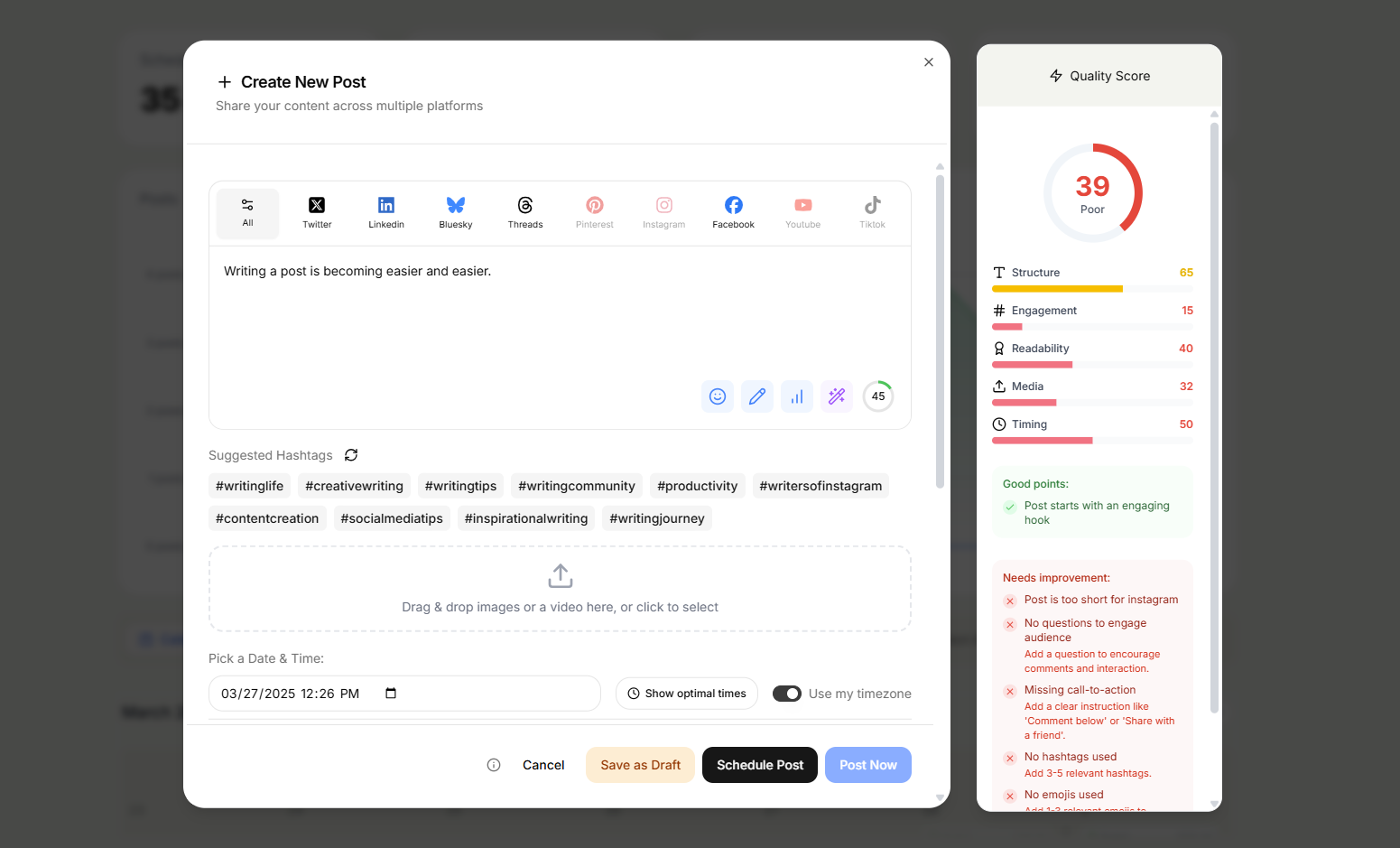Show optimal posting times
This screenshot has height=848, width=1400.
[x=687, y=694]
